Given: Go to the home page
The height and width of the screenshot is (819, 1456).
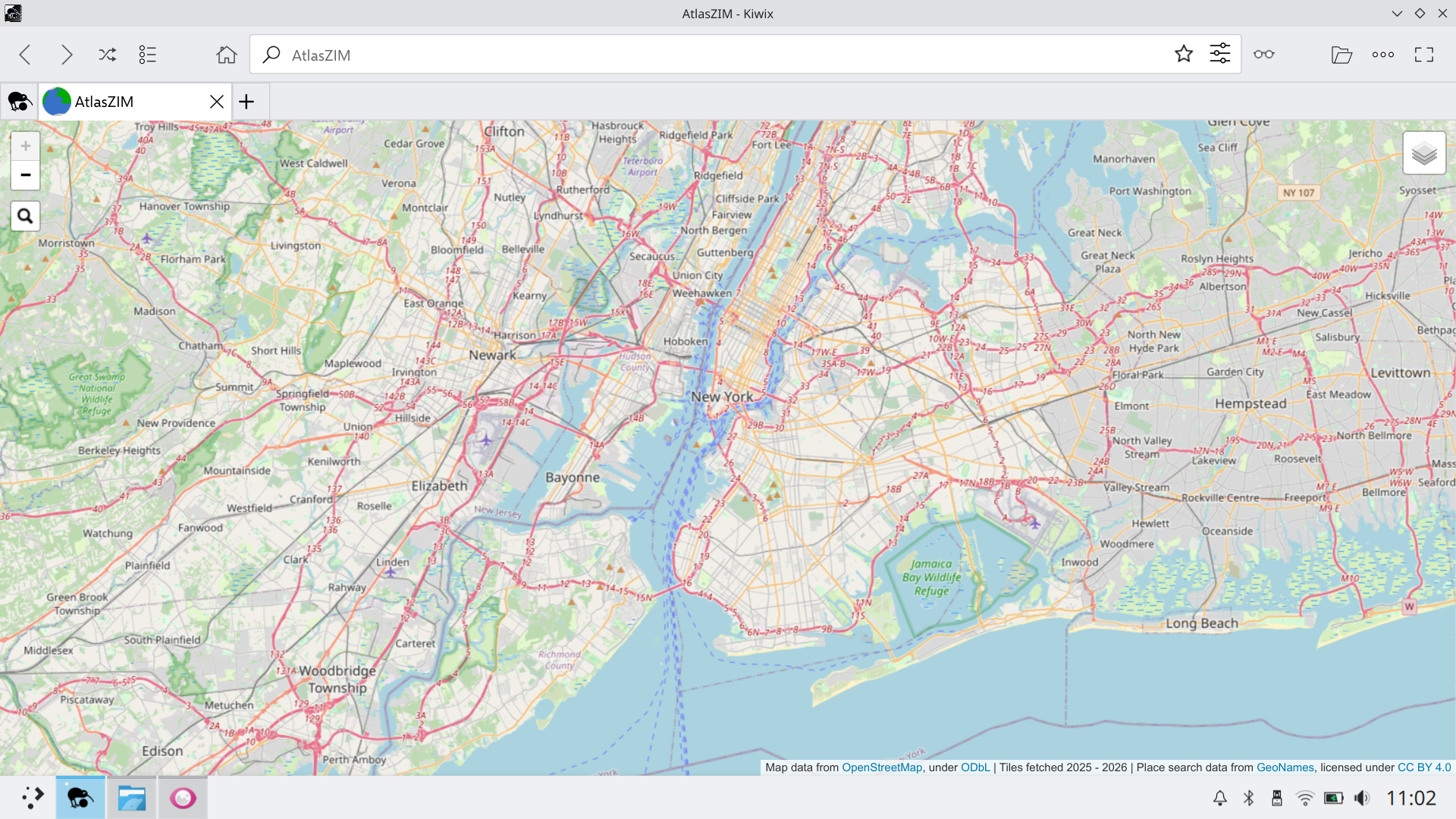Looking at the screenshot, I should pos(226,55).
